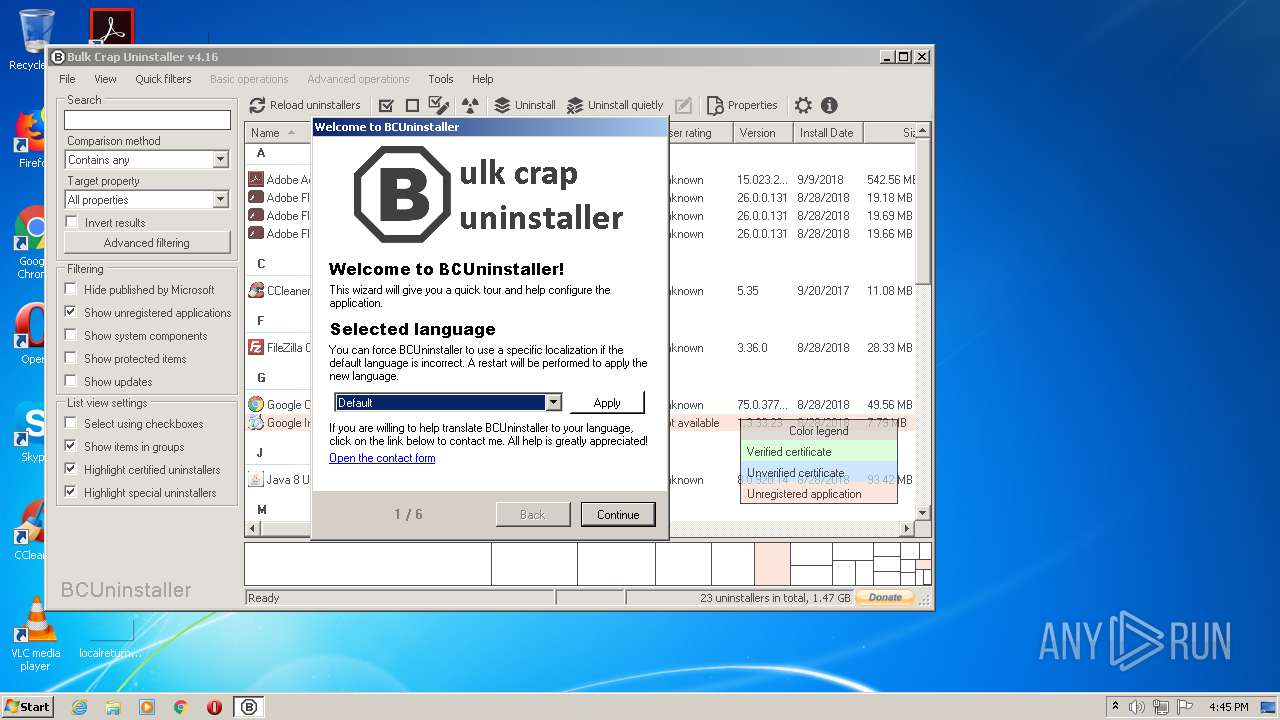The image size is (1280, 720).
Task: Select the Java 8 list entry icon
Action: [256, 480]
